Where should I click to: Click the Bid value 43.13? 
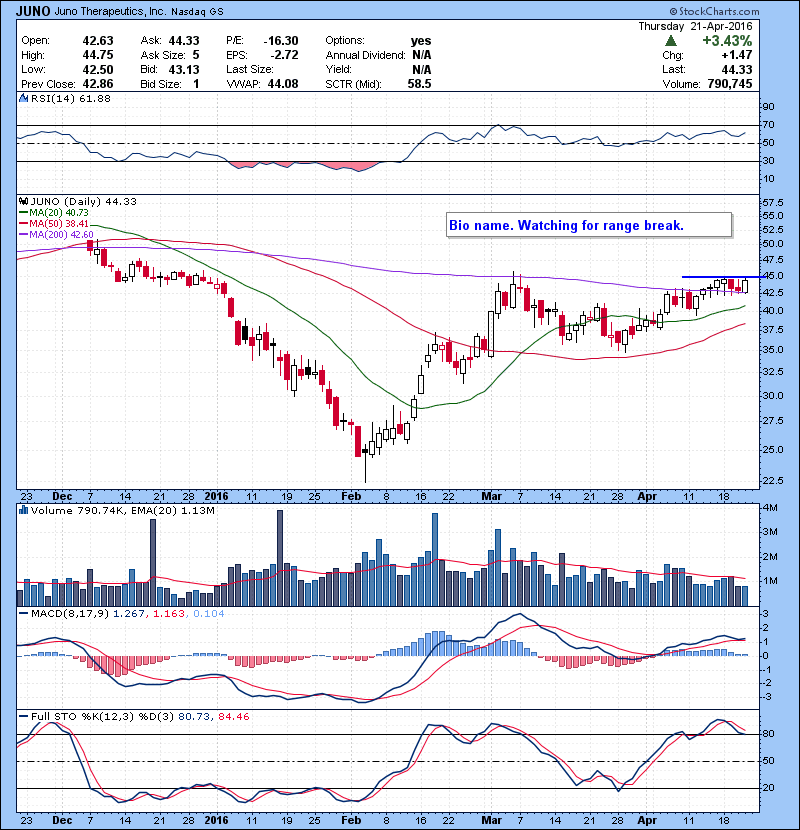click(184, 69)
